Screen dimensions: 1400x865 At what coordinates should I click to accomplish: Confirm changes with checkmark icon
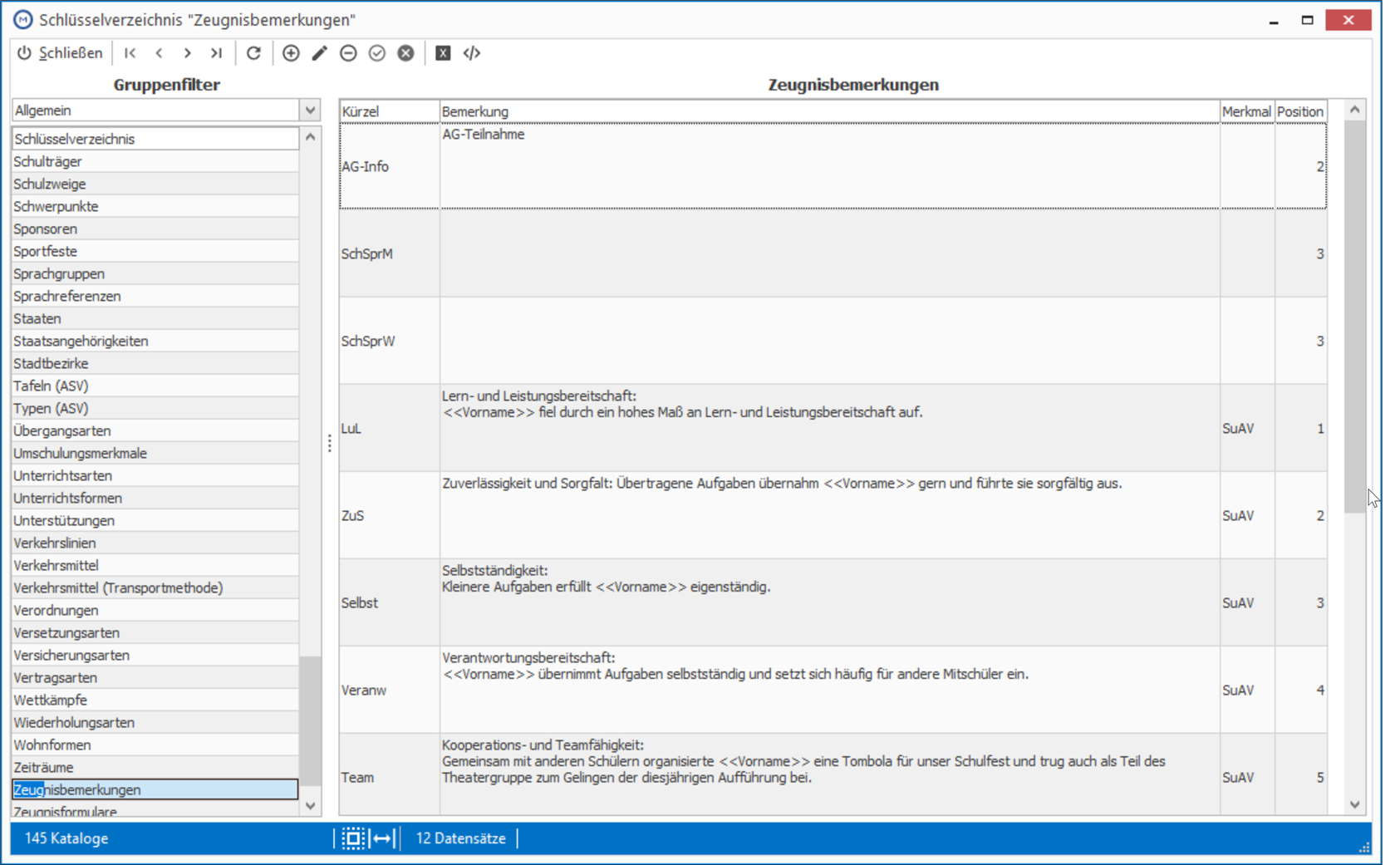pos(377,53)
